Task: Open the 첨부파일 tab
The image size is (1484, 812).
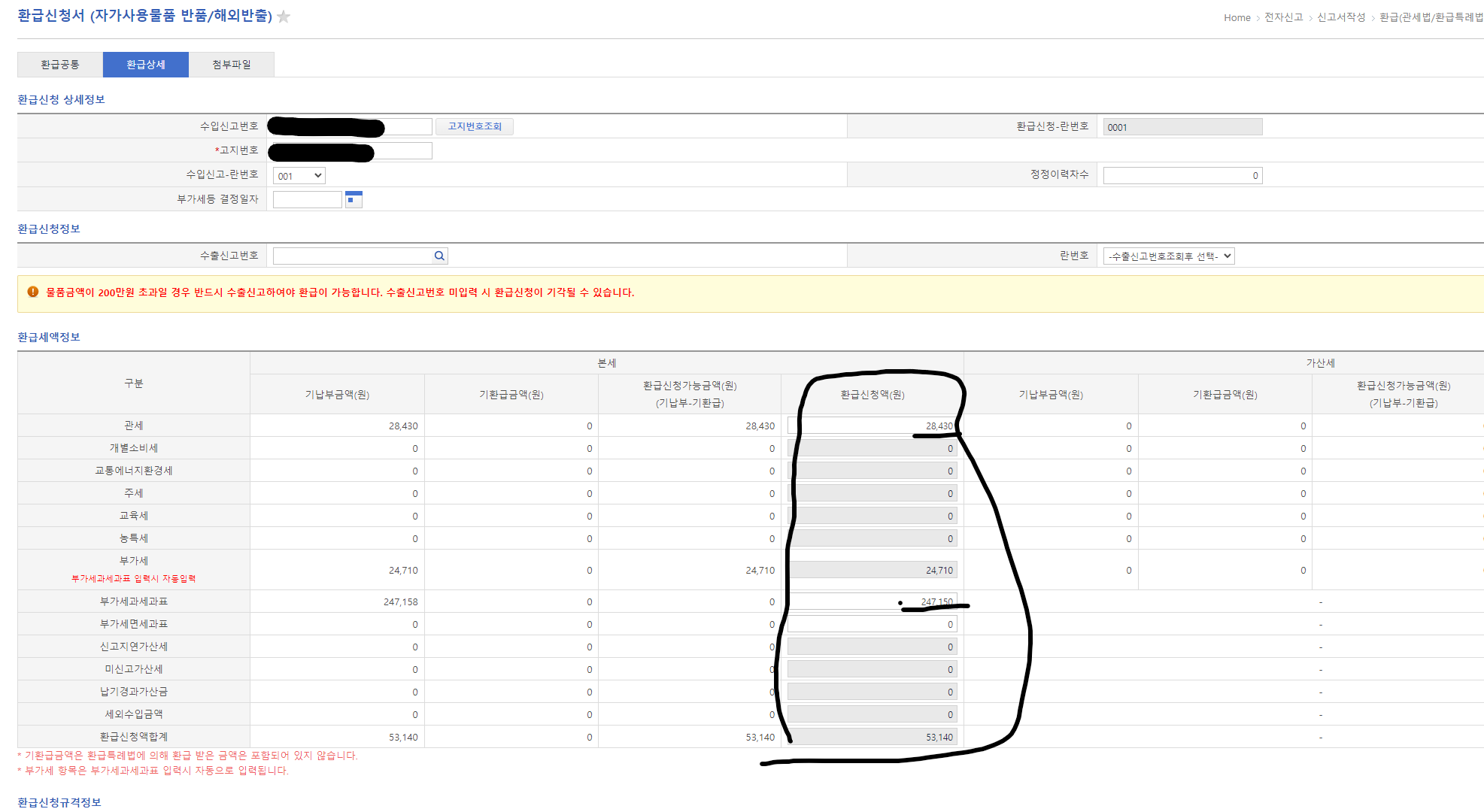Action: tap(232, 65)
